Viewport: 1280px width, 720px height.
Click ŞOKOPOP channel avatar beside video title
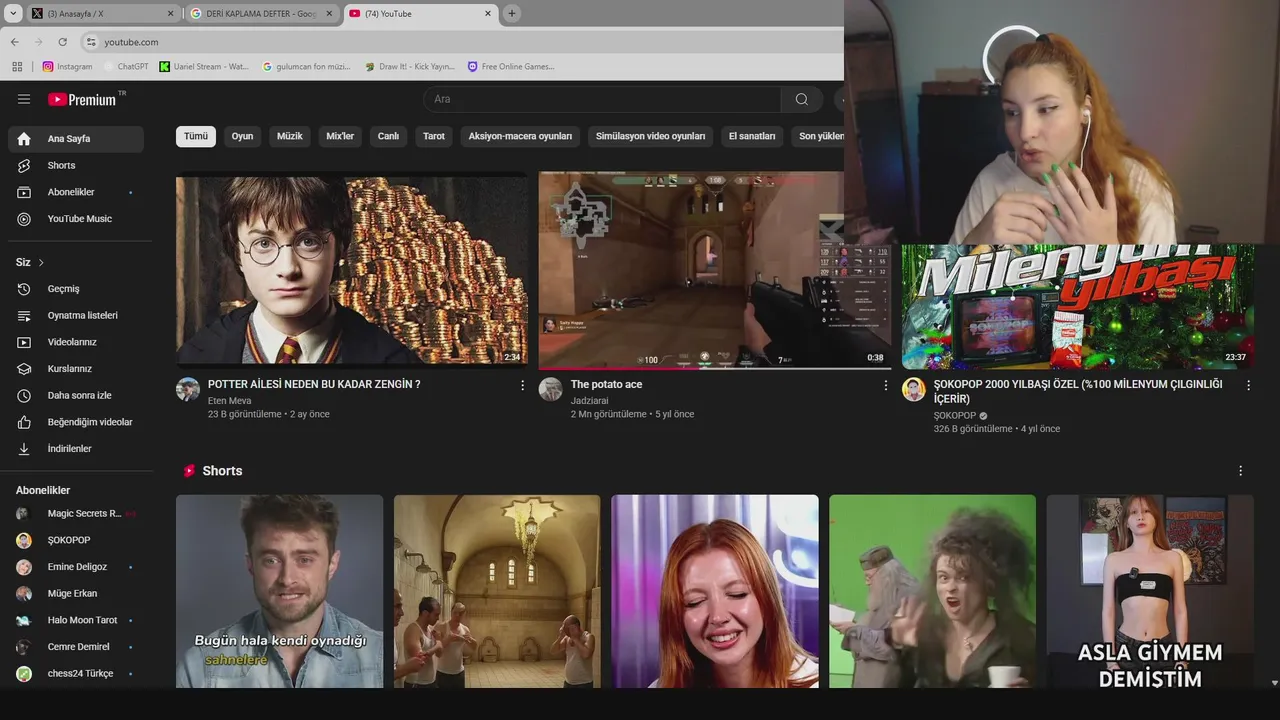point(914,389)
